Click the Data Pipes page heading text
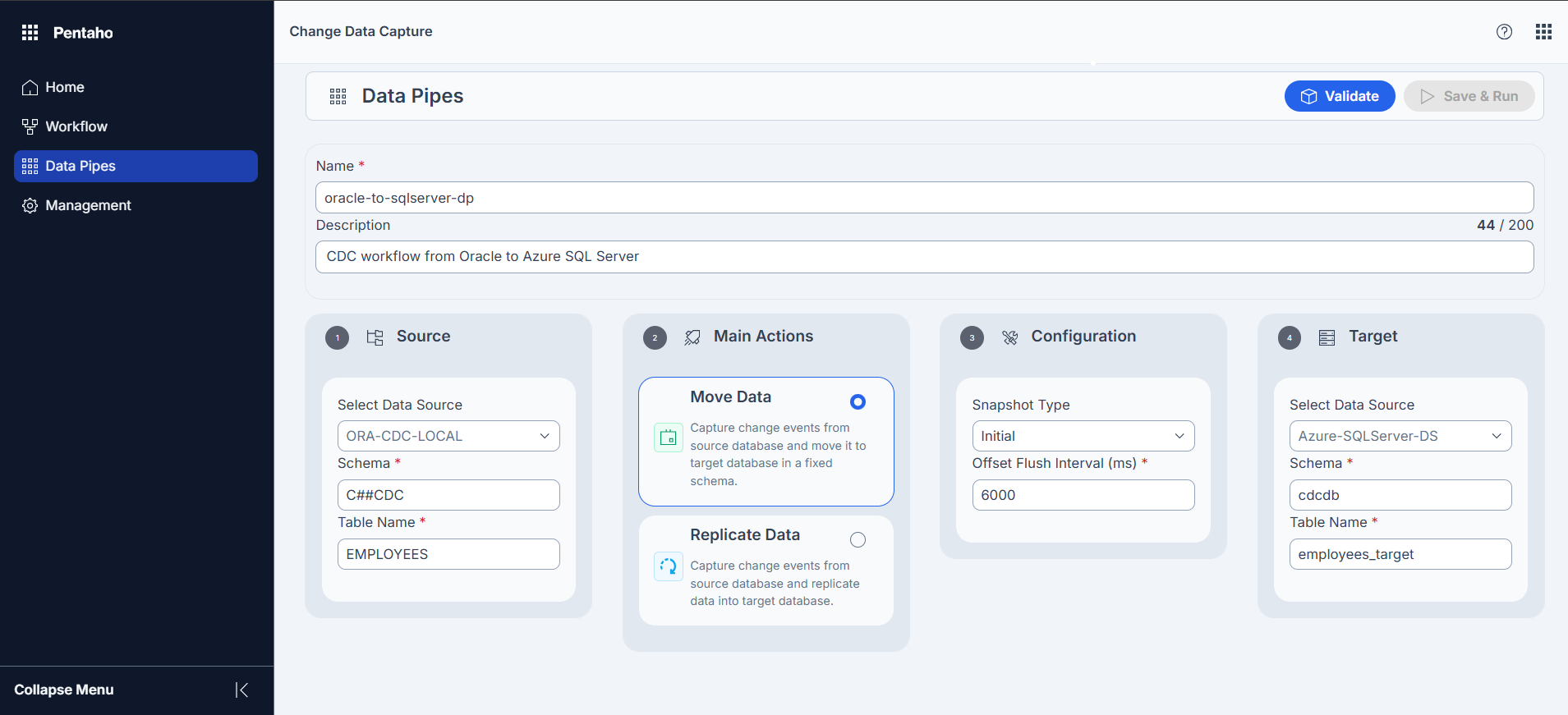Viewport: 1568px width, 715px height. (x=412, y=96)
